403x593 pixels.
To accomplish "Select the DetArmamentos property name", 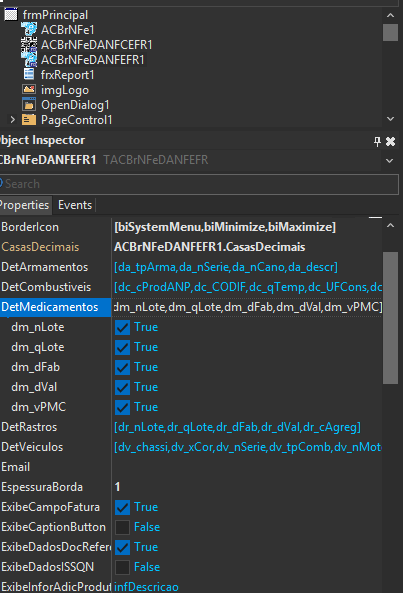I will 45,267.
